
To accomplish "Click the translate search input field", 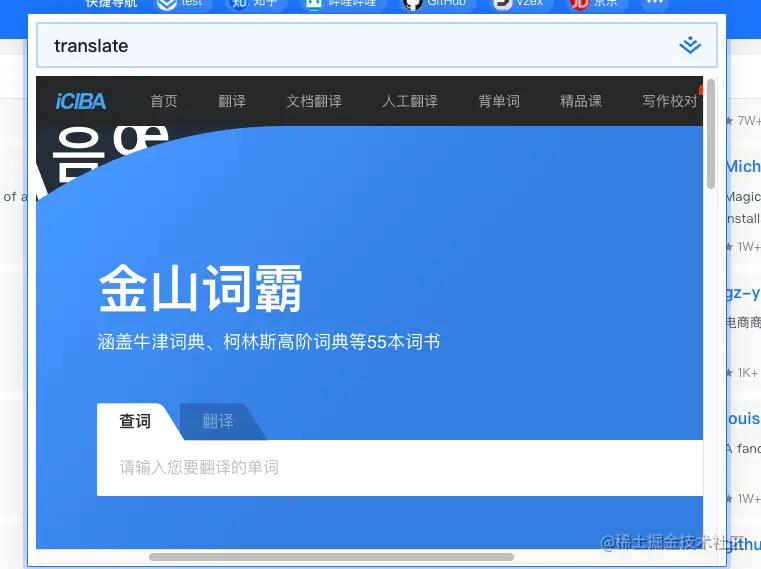I will point(377,46).
